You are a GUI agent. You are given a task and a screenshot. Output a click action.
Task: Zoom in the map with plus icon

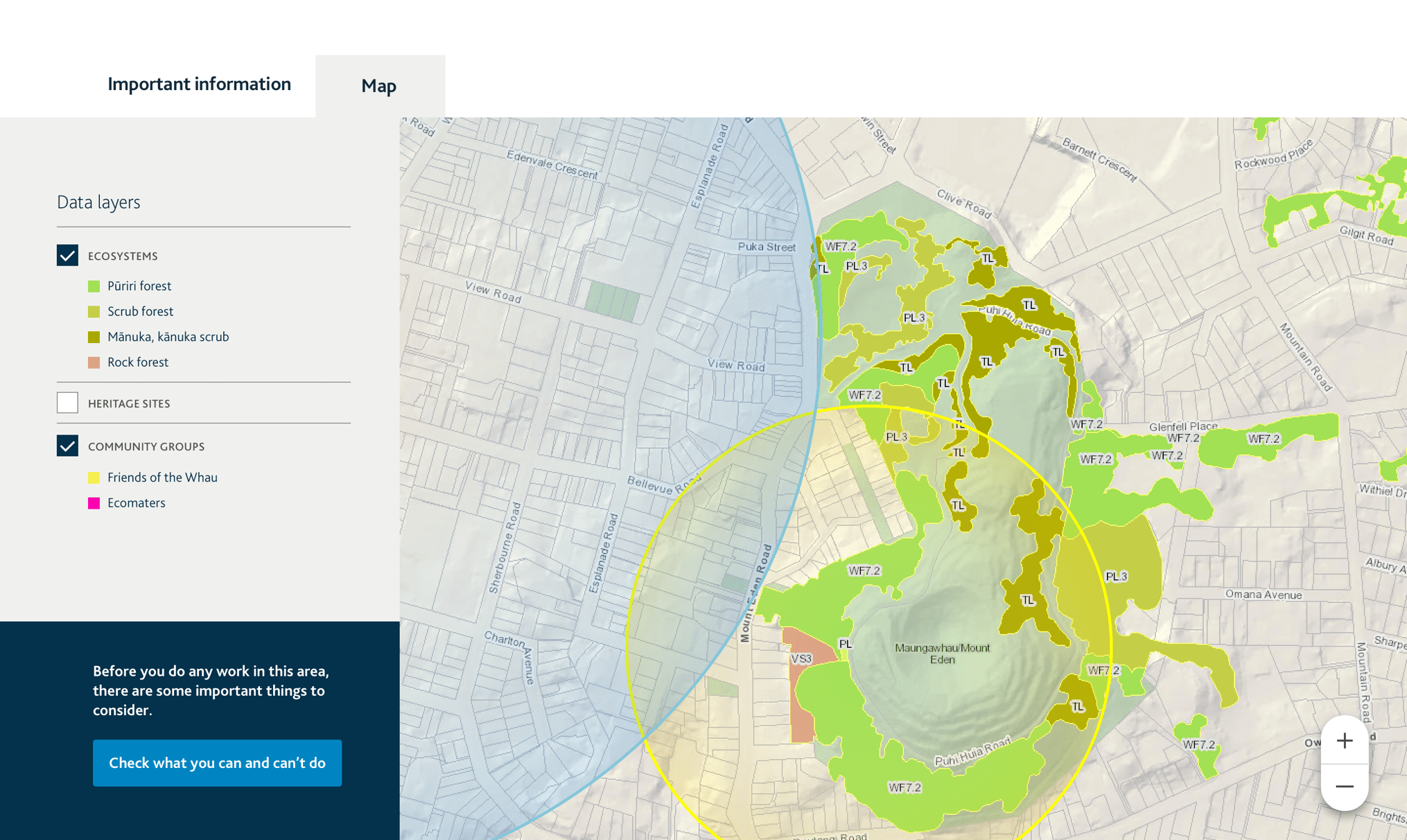tap(1345, 740)
